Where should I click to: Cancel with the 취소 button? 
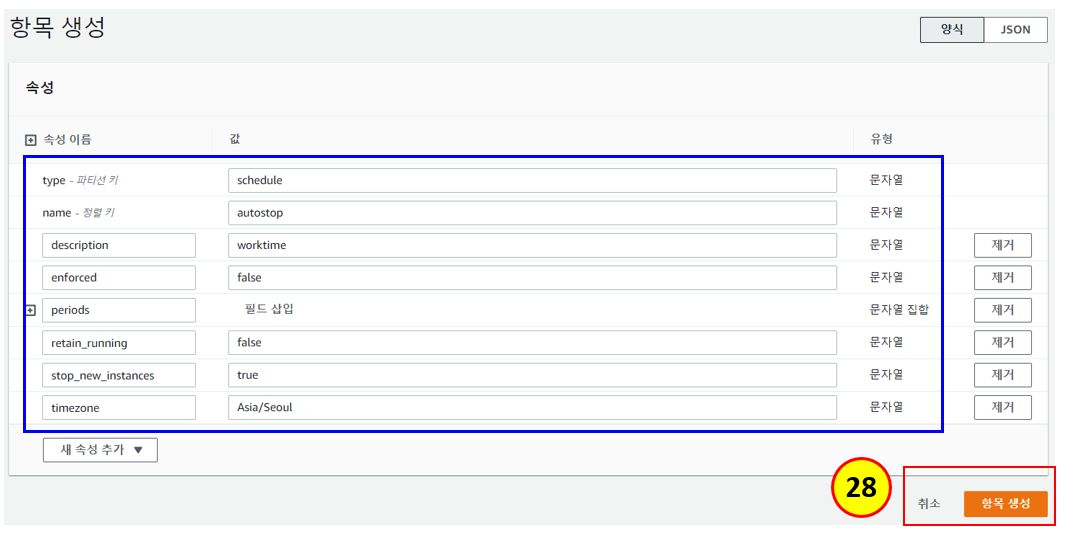click(x=928, y=504)
